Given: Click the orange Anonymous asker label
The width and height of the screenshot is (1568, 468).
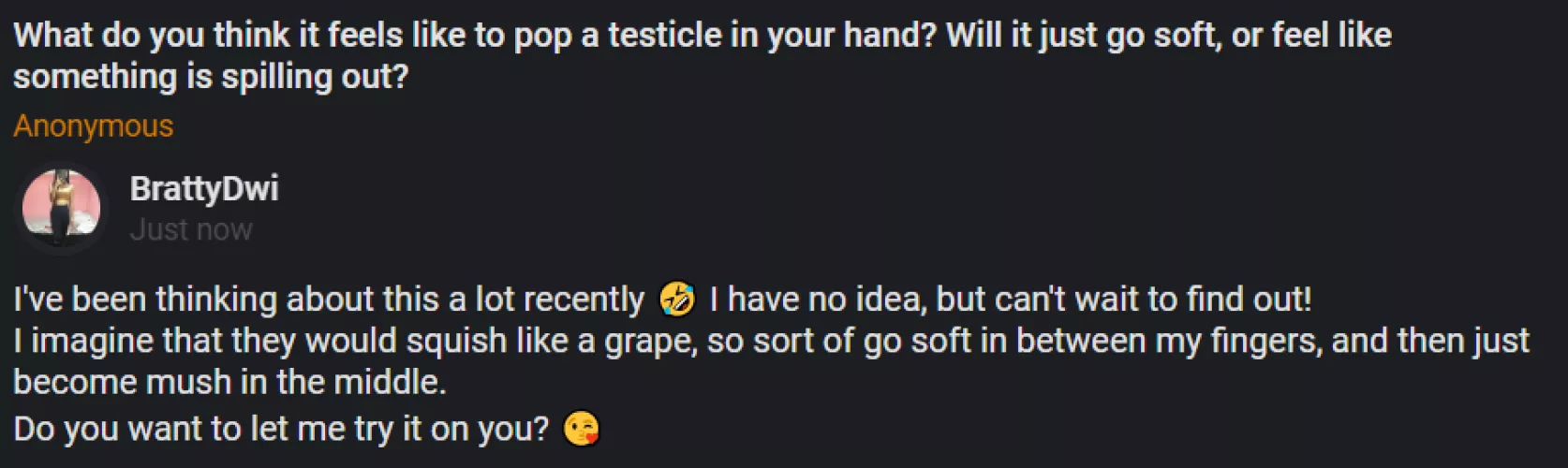Looking at the screenshot, I should pos(93,125).
